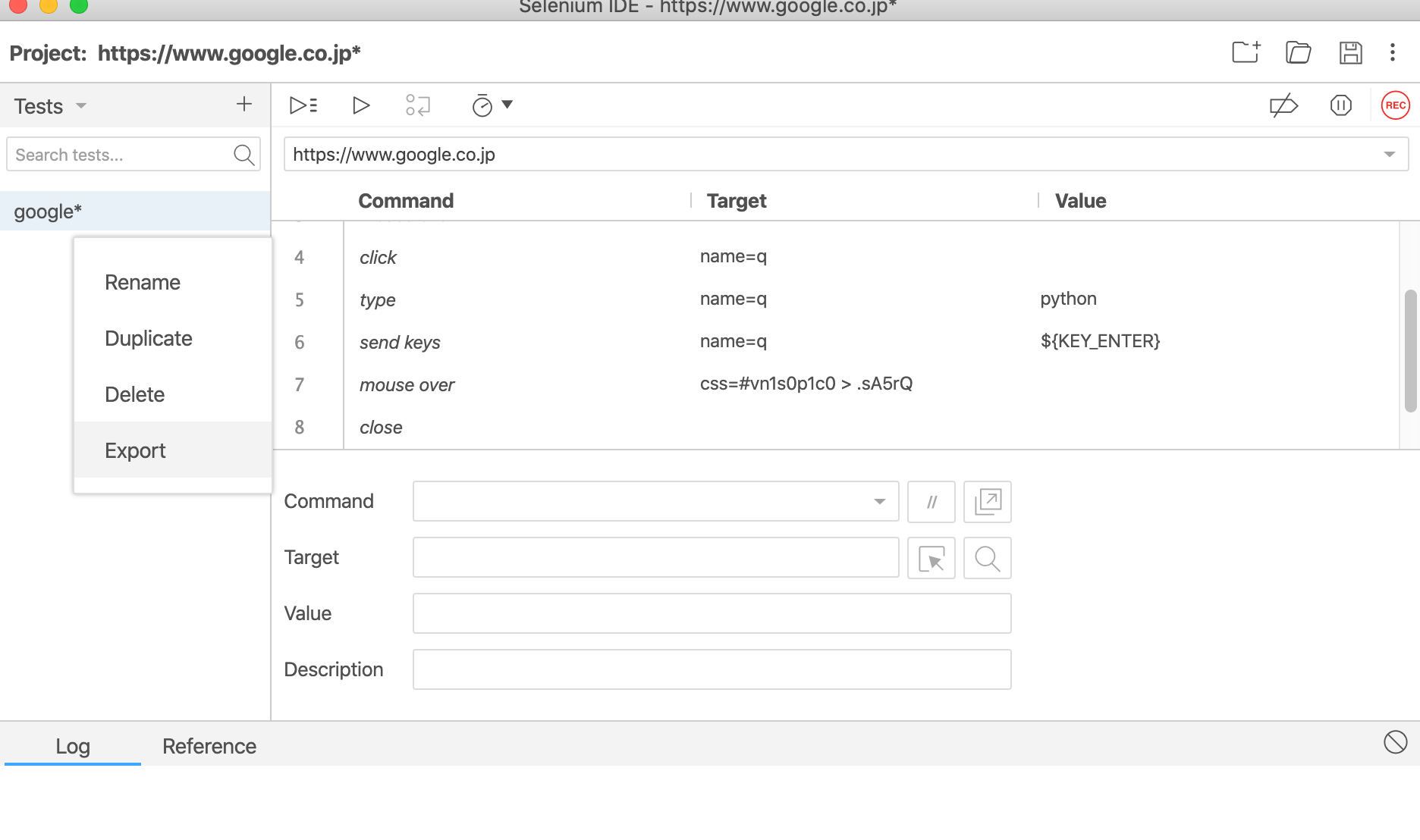The width and height of the screenshot is (1420, 840).
Task: Focus the Search tests field
Action: pos(134,155)
